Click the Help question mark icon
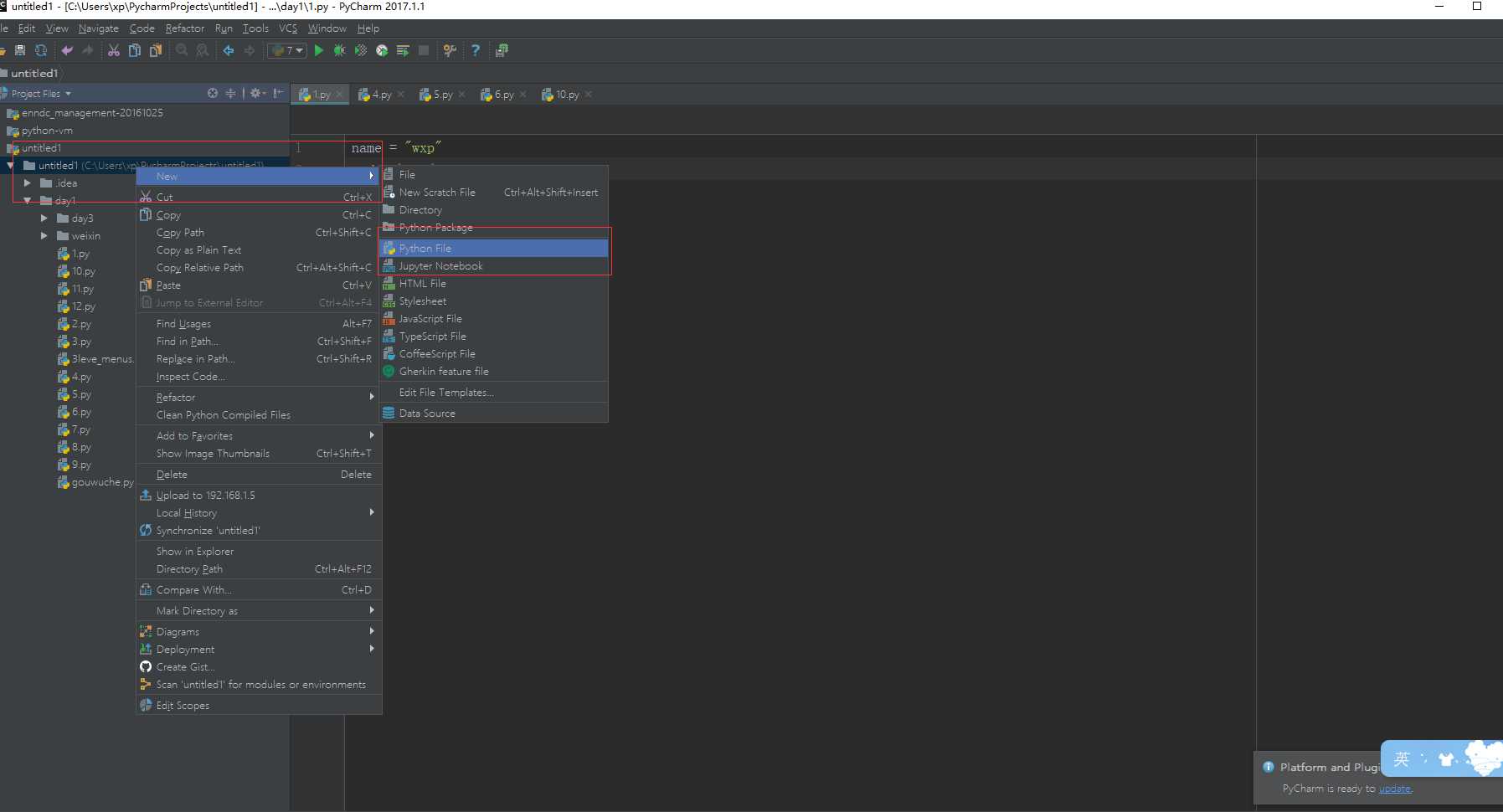1503x812 pixels. [476, 50]
